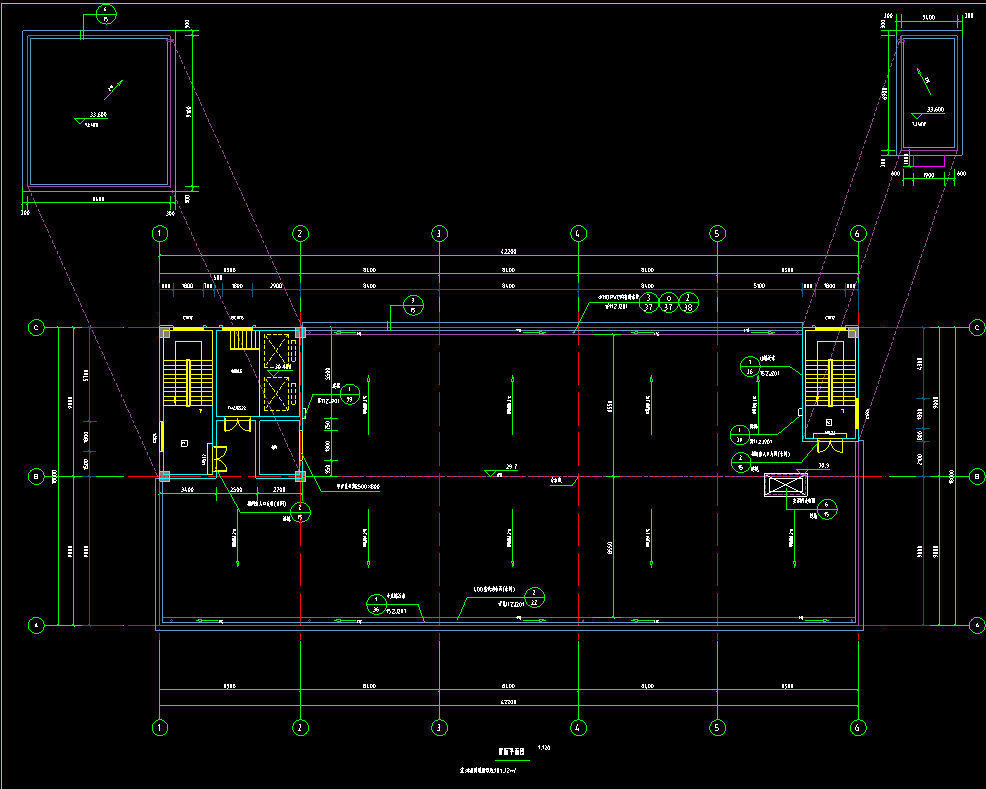Select 33.600 elevation label in top-left plan
This screenshot has width=986, height=789.
click(x=99, y=114)
